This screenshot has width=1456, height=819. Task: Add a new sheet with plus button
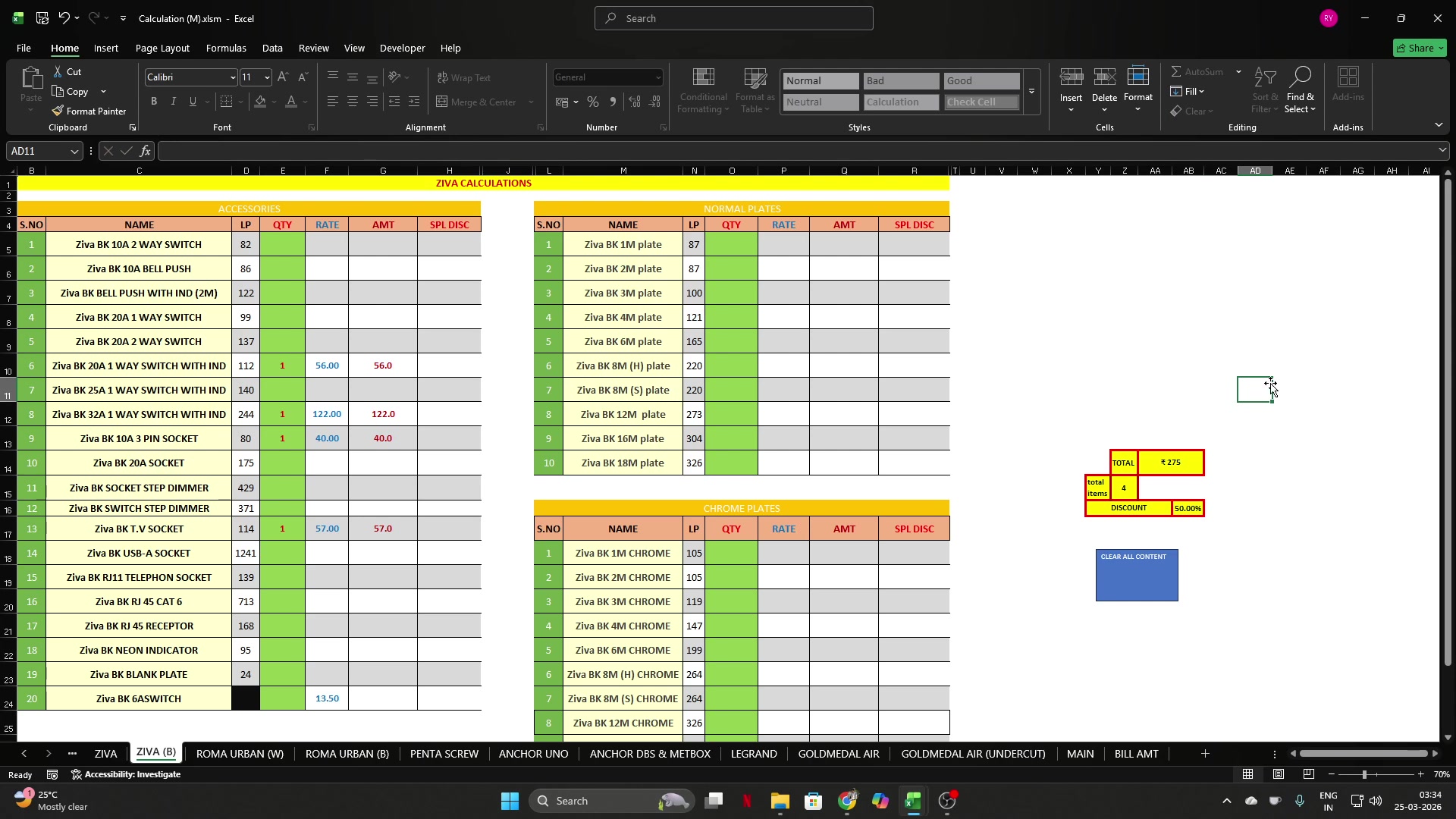[x=1205, y=754]
